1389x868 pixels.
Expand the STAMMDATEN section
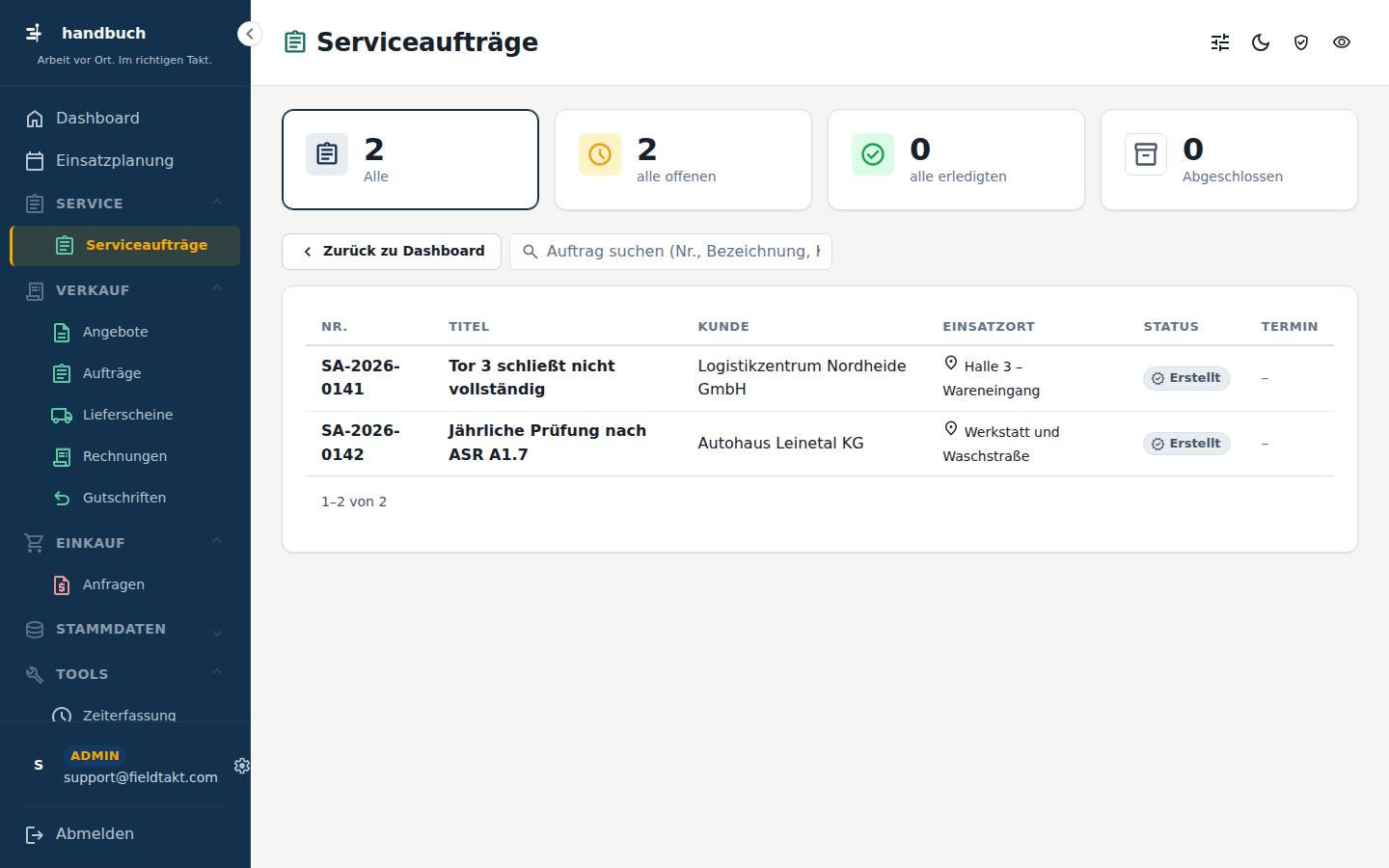(x=125, y=629)
